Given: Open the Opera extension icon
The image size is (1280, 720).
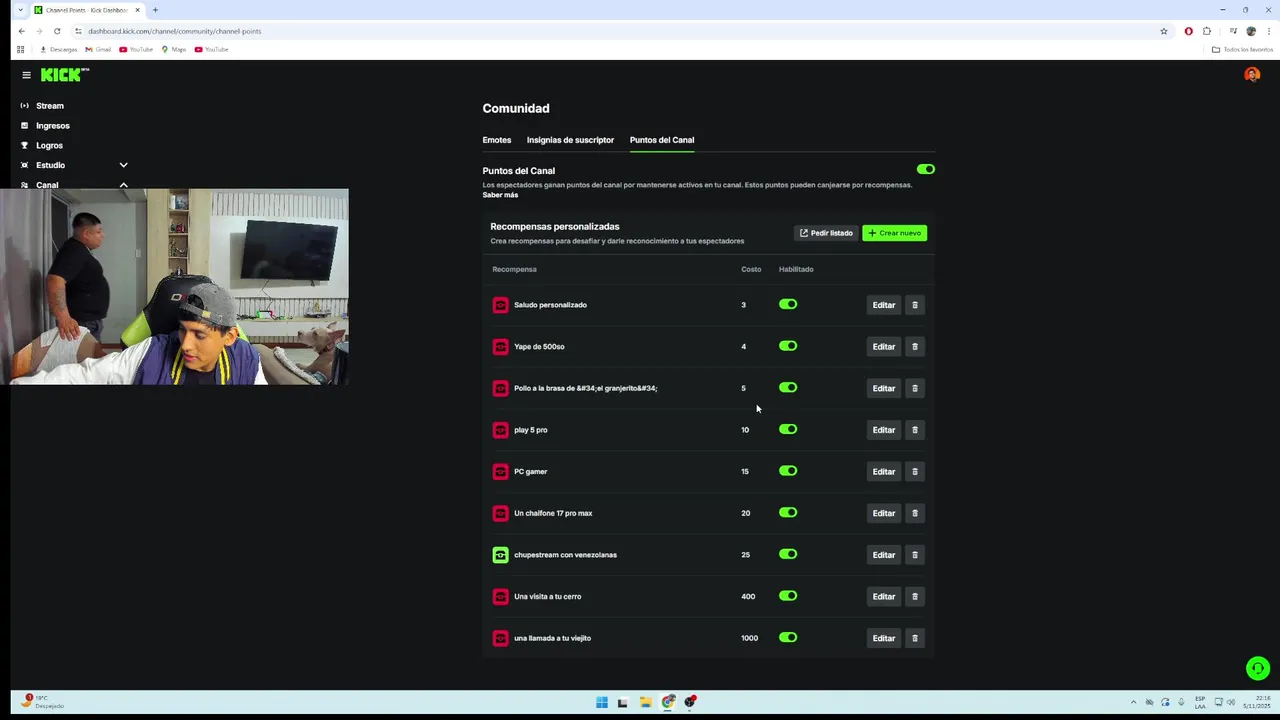Looking at the screenshot, I should (1188, 31).
